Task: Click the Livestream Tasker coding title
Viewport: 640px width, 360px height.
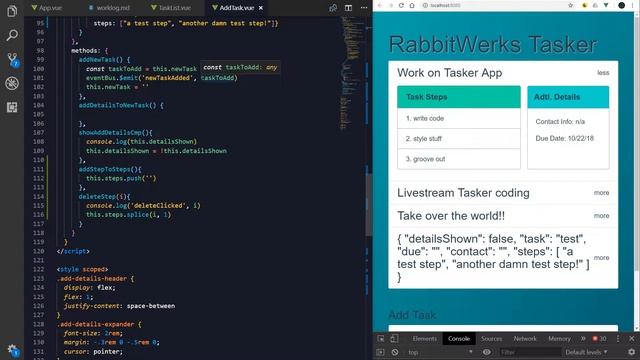Action: pyautogui.click(x=463, y=193)
